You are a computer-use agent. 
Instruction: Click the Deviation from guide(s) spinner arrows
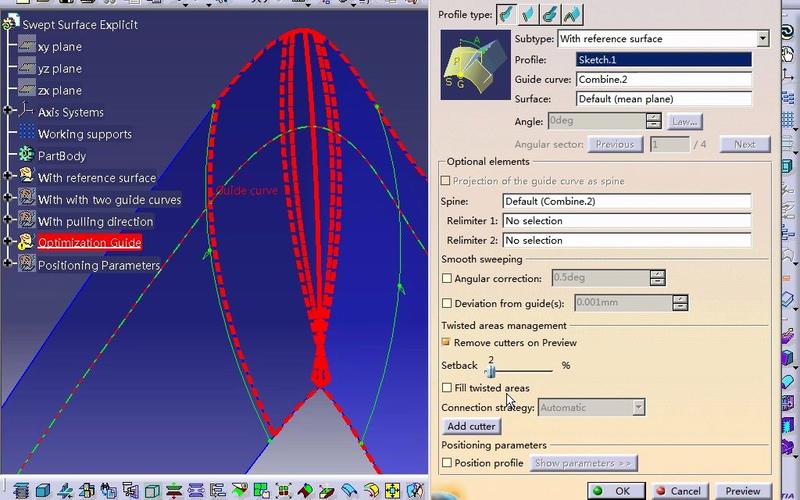680,303
